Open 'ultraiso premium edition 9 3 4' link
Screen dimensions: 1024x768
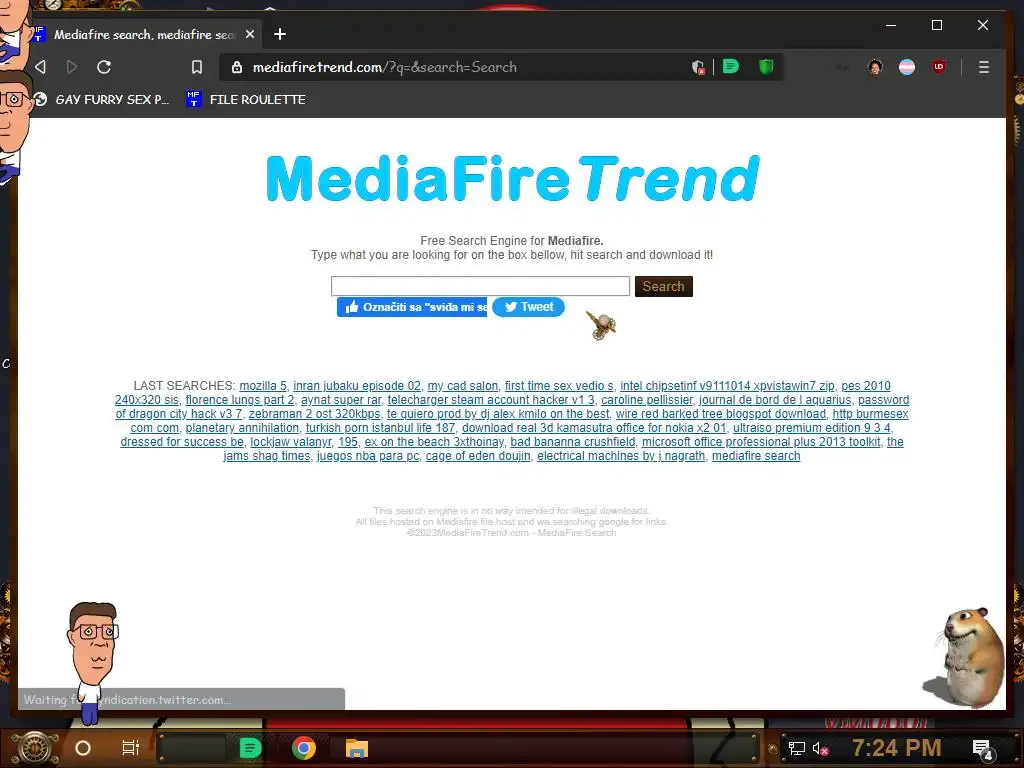tap(811, 428)
